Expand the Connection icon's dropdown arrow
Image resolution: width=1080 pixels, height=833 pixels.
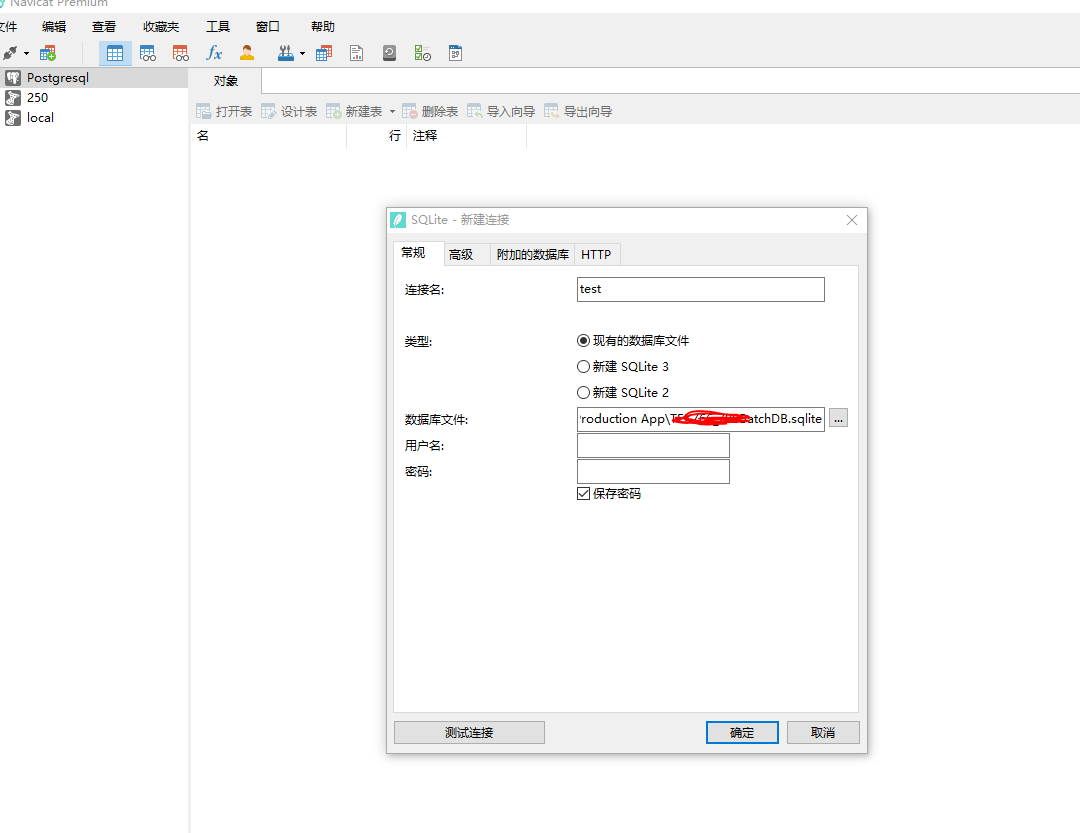(26, 54)
